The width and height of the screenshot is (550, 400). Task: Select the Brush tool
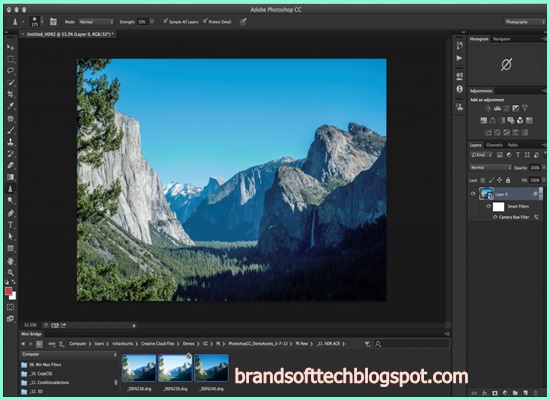11,130
